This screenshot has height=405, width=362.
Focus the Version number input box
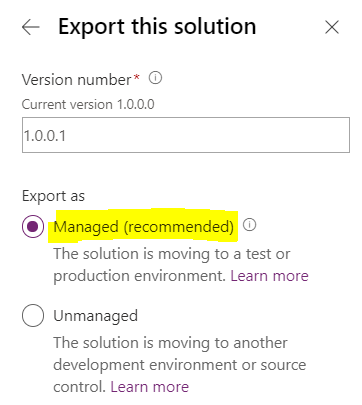(x=186, y=135)
